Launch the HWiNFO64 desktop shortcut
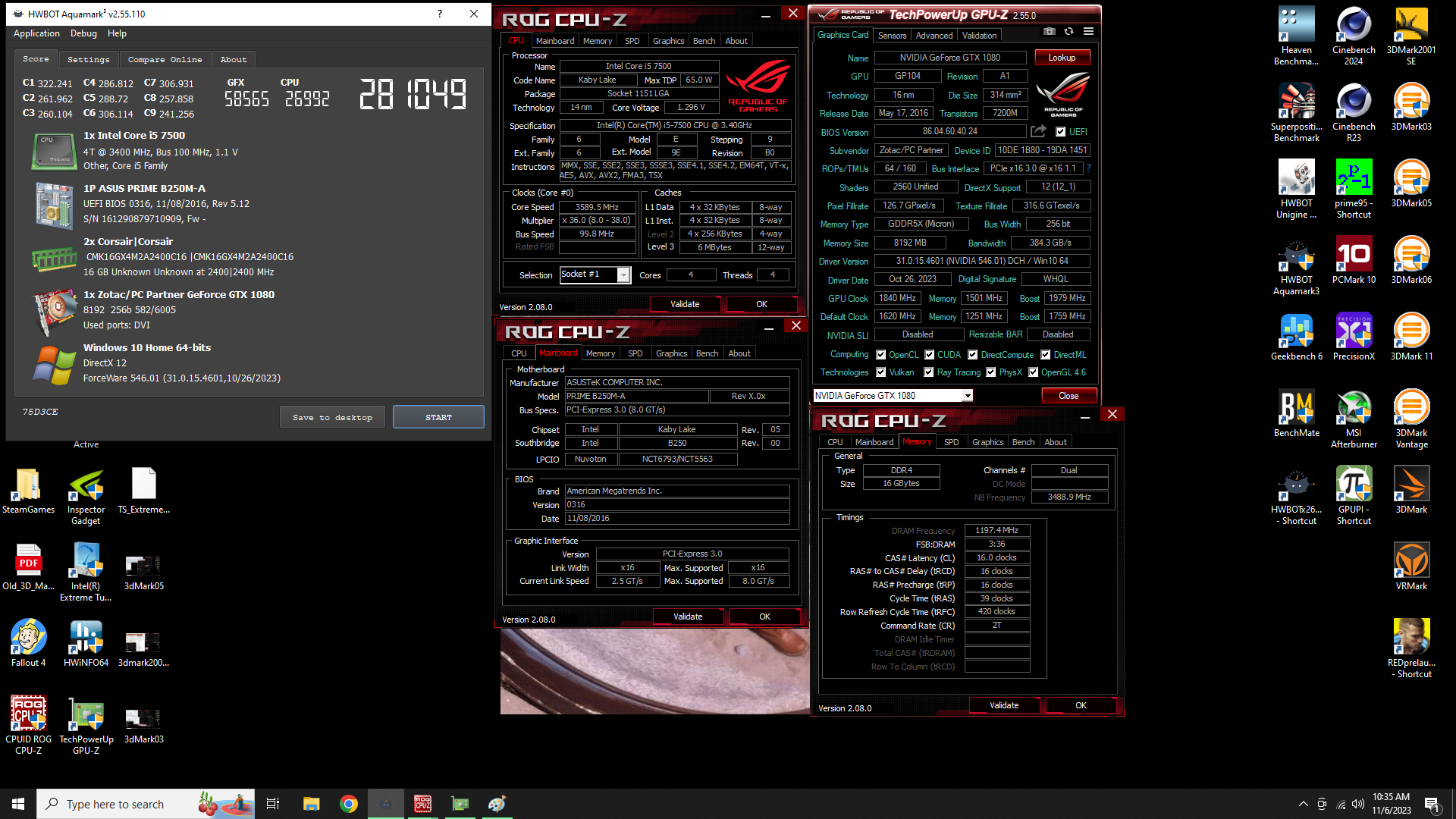The width and height of the screenshot is (1456, 819). tap(86, 642)
